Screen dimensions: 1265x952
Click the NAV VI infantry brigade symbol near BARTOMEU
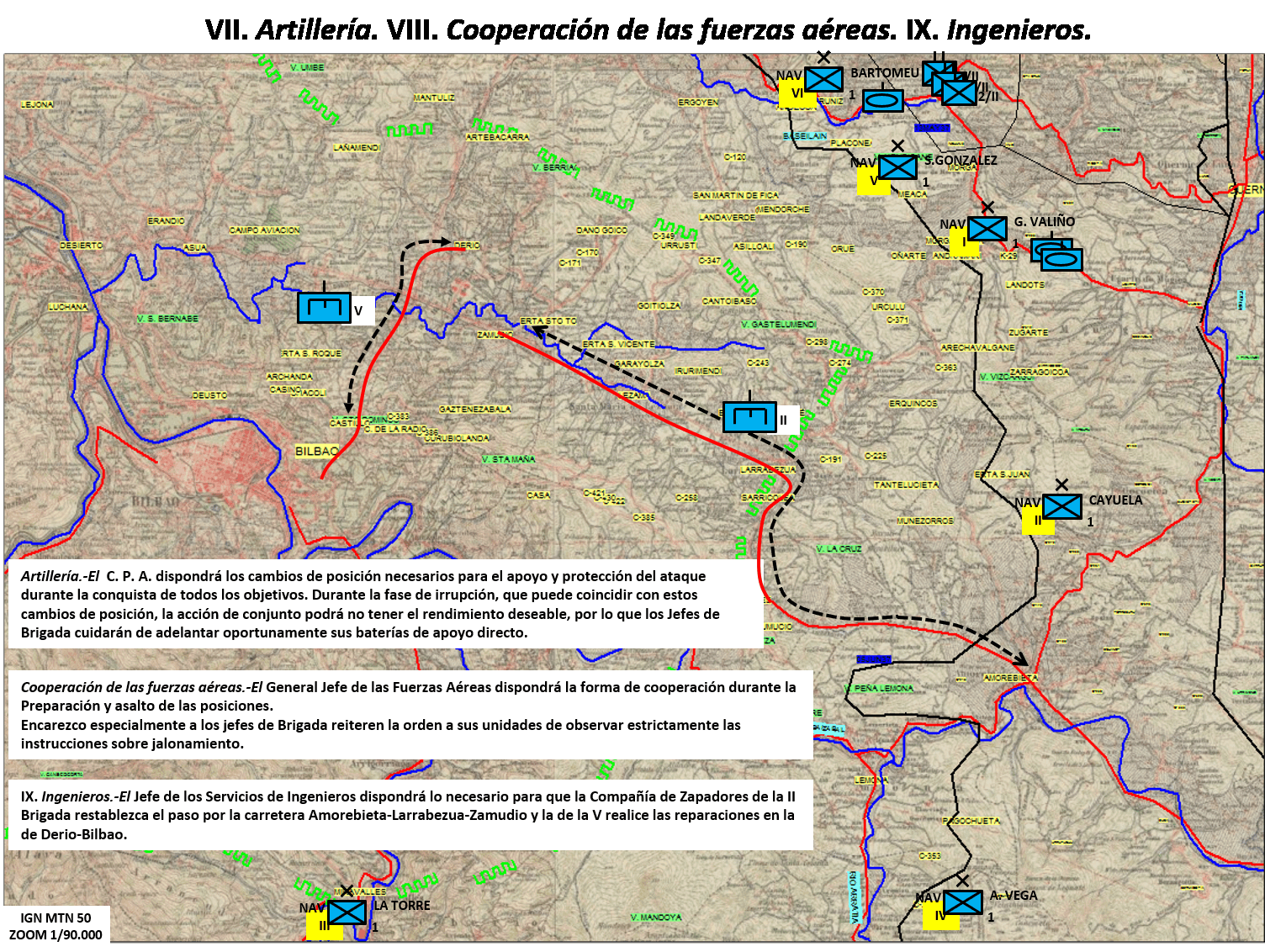(823, 79)
